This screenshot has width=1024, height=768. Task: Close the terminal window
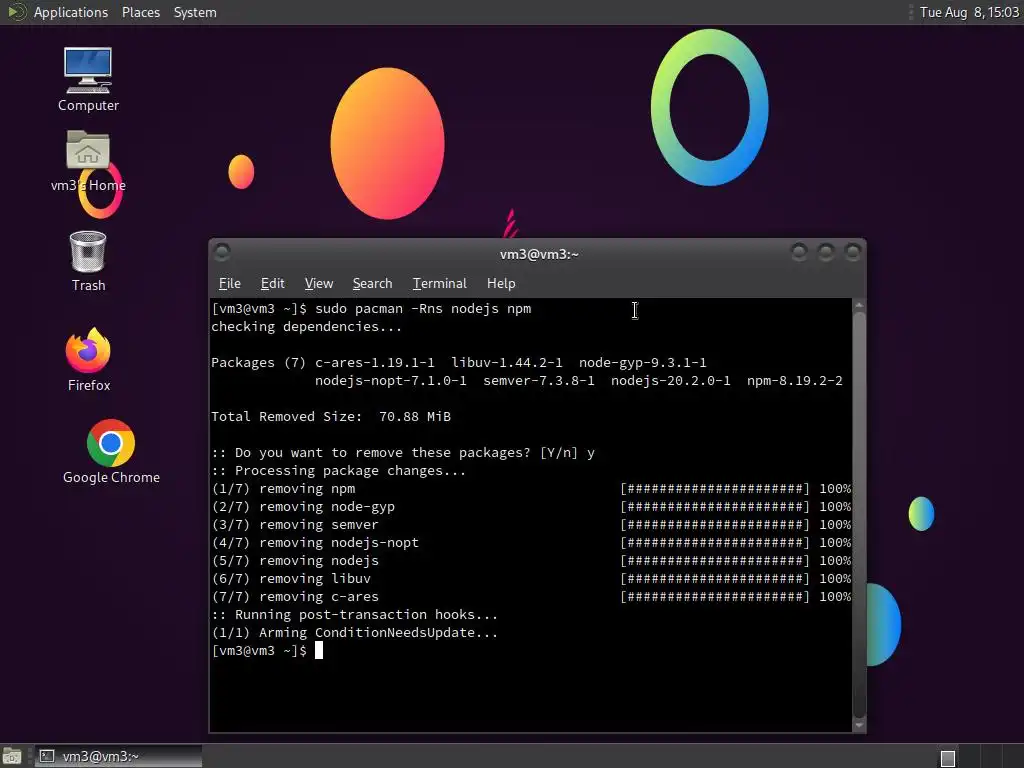[852, 251]
